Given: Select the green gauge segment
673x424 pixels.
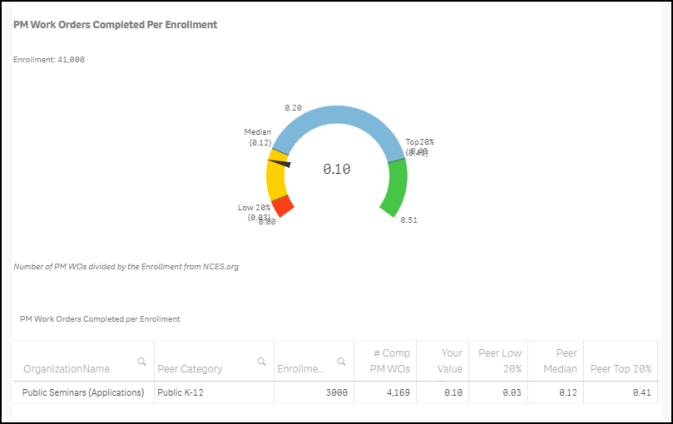Looking at the screenshot, I should tap(396, 189).
